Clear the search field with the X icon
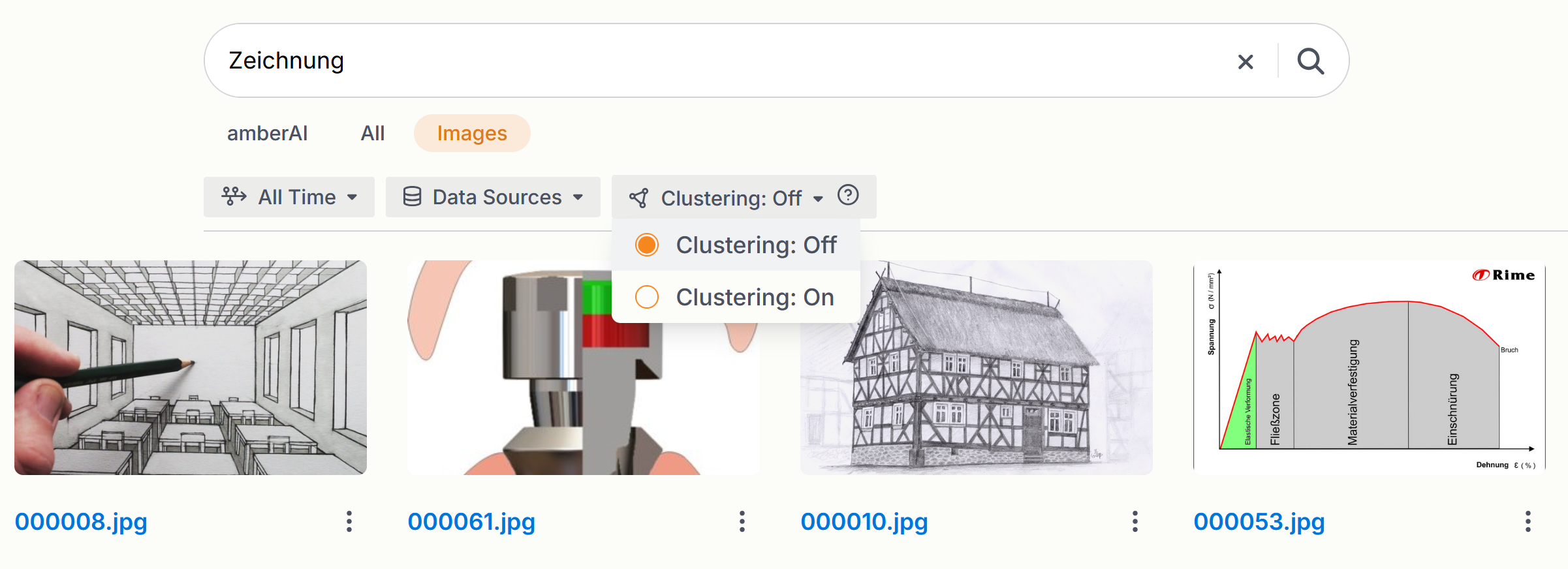Image resolution: width=1568 pixels, height=569 pixels. pos(1246,62)
